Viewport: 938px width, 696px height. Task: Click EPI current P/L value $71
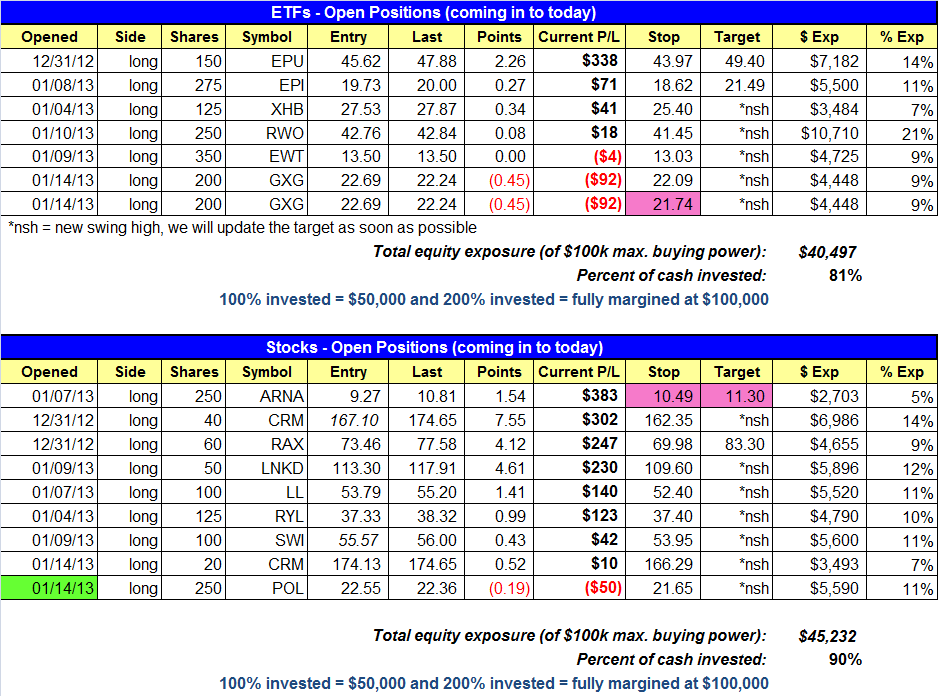[x=604, y=84]
